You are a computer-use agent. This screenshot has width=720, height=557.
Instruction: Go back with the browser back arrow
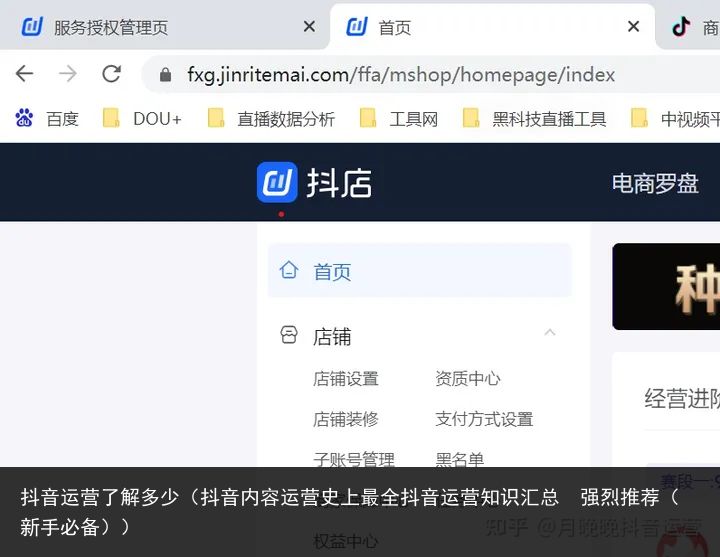(x=24, y=73)
